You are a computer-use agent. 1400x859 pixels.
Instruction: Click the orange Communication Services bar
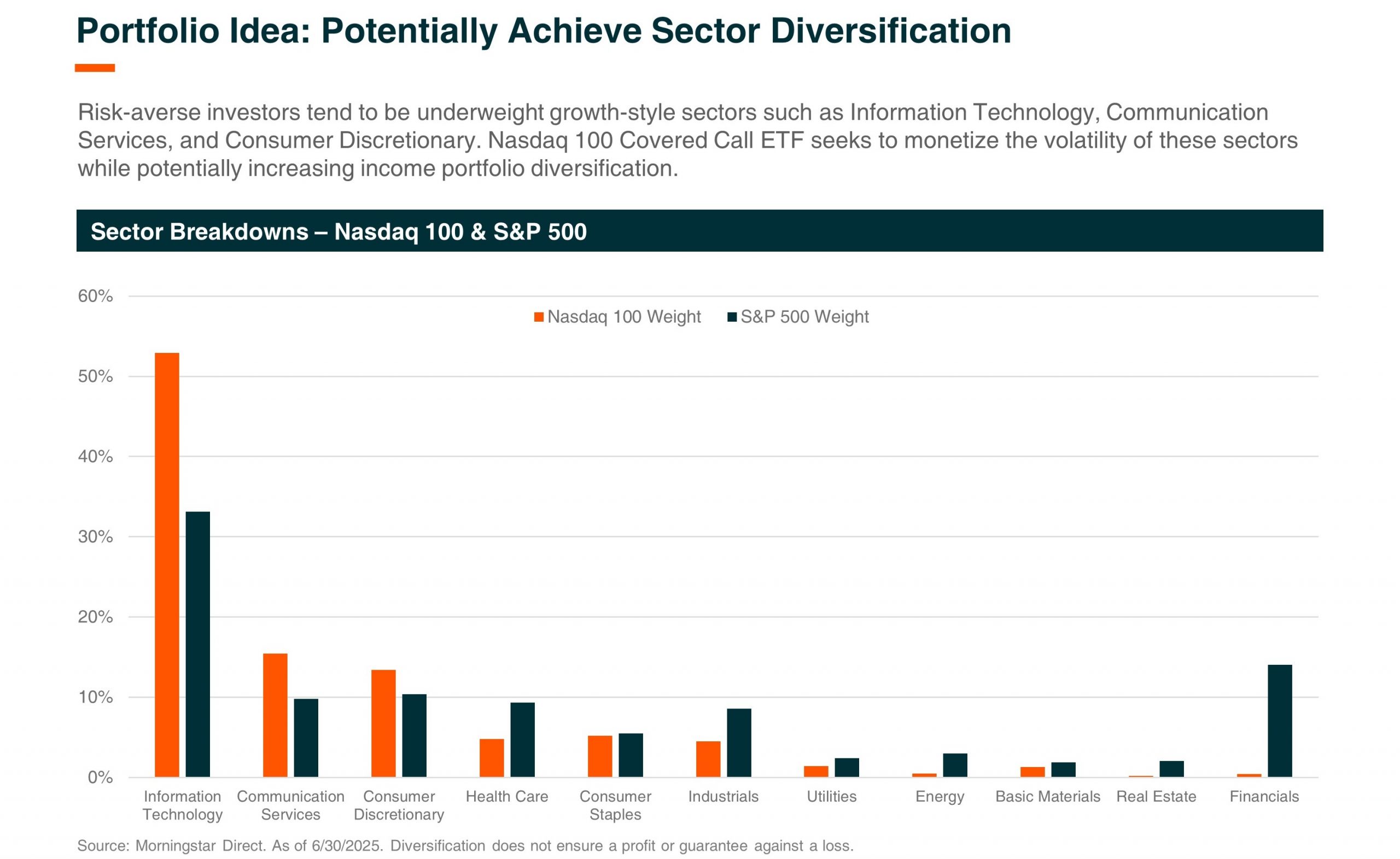tap(275, 715)
